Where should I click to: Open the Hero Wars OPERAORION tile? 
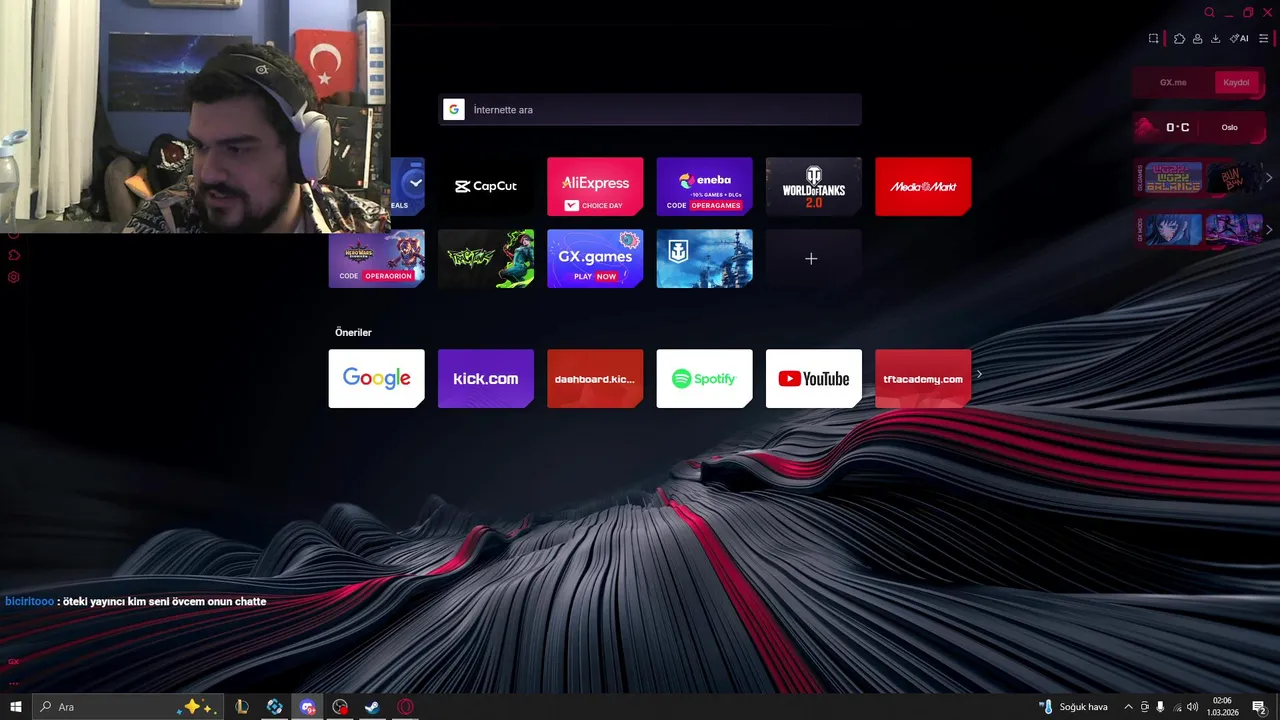[x=377, y=258]
